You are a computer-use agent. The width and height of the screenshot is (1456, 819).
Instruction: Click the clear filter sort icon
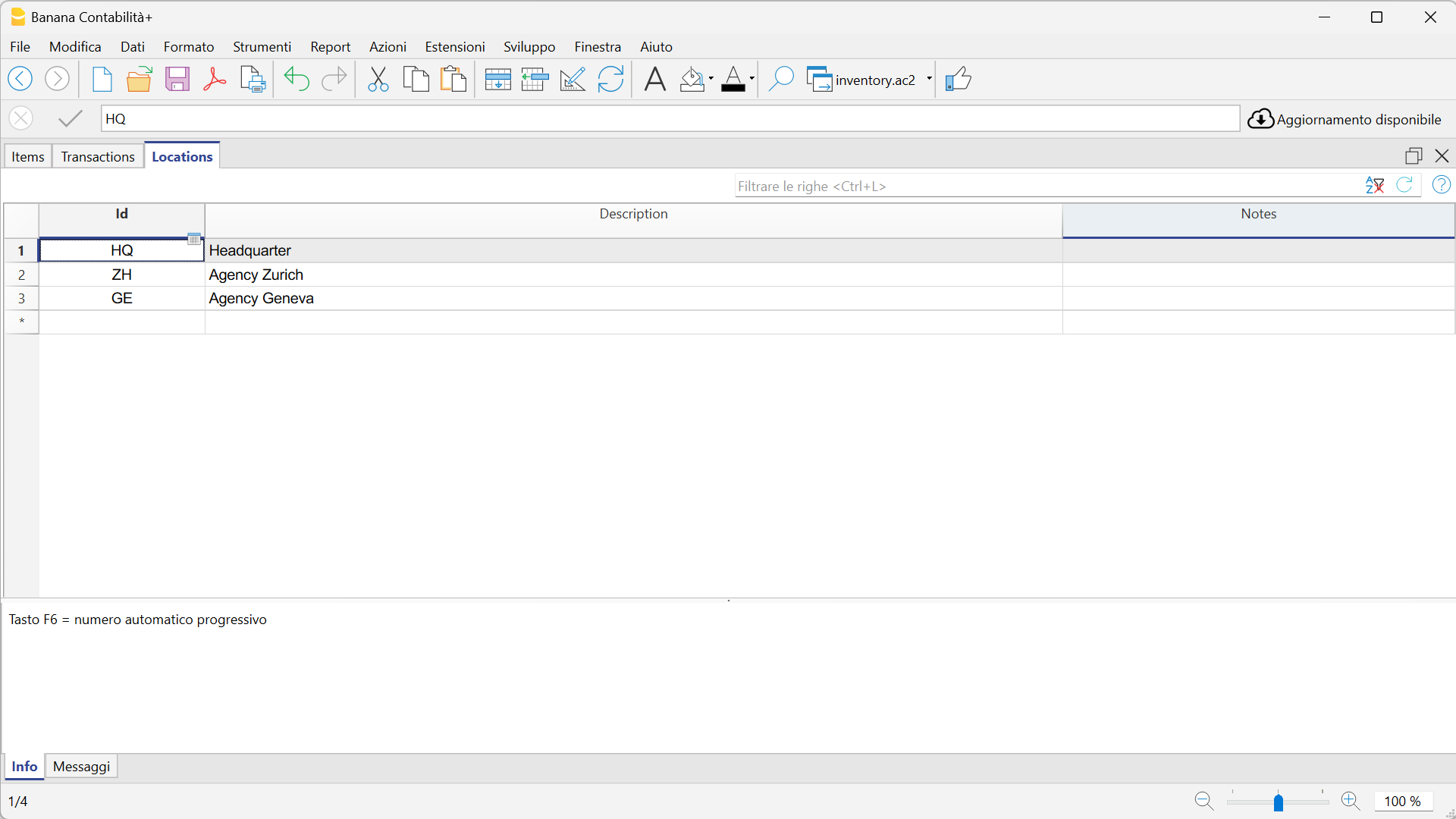tap(1374, 185)
